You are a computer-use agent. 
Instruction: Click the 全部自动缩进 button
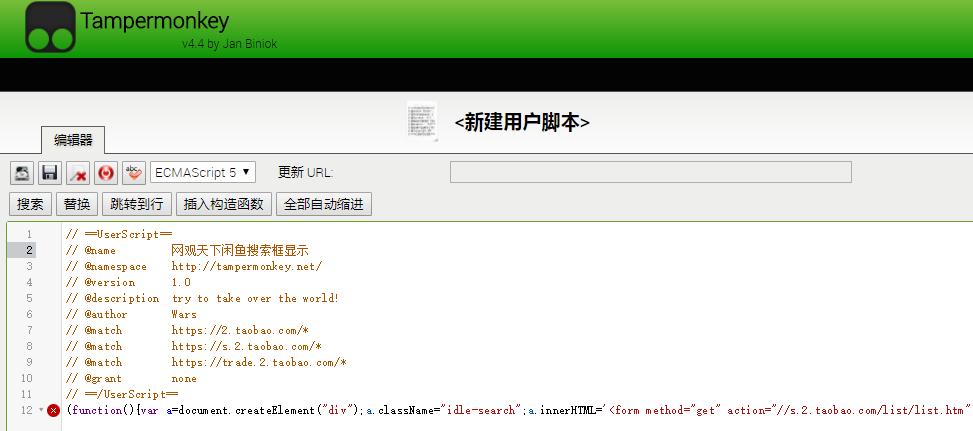pos(324,204)
